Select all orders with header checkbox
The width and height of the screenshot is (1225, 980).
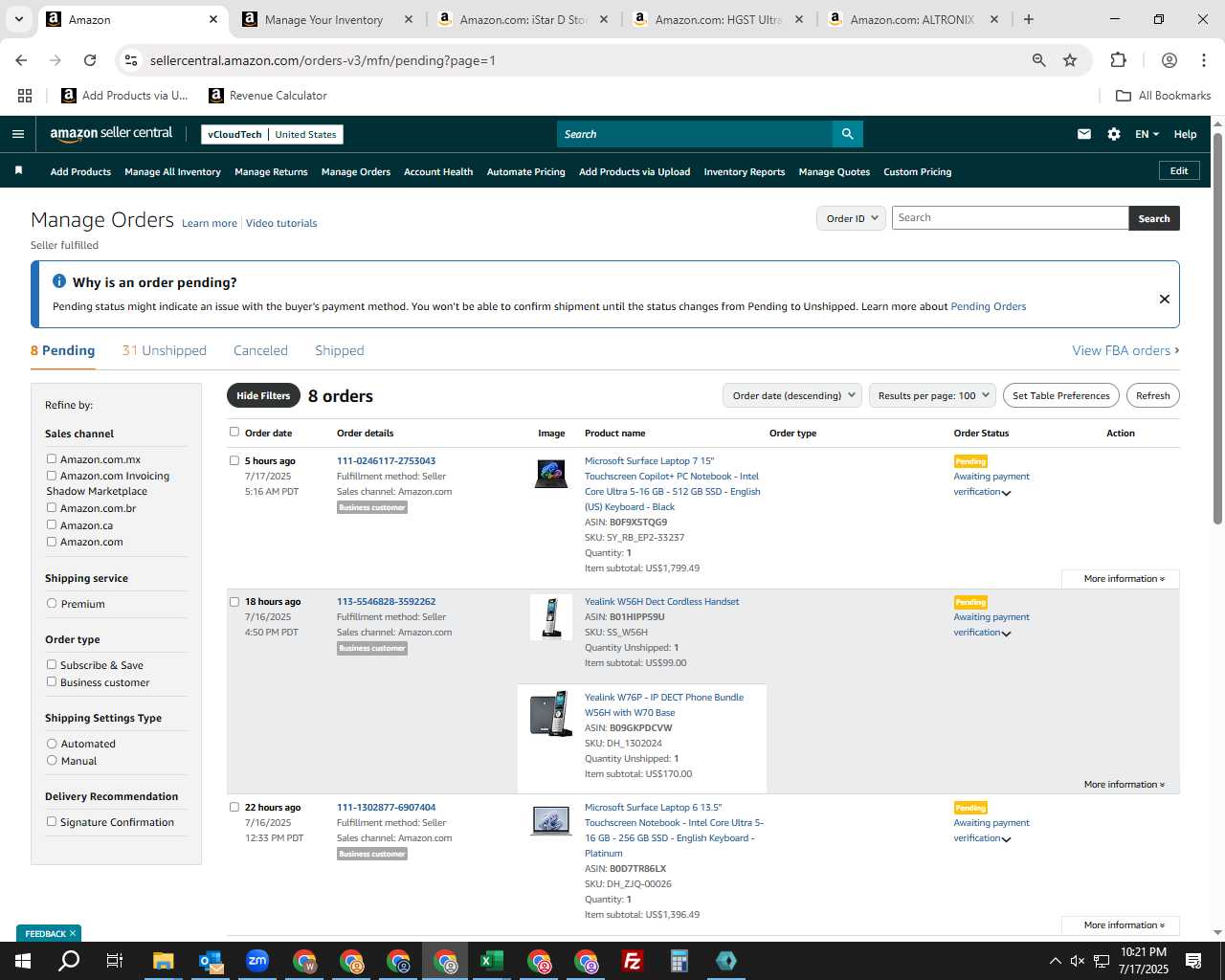click(x=234, y=432)
